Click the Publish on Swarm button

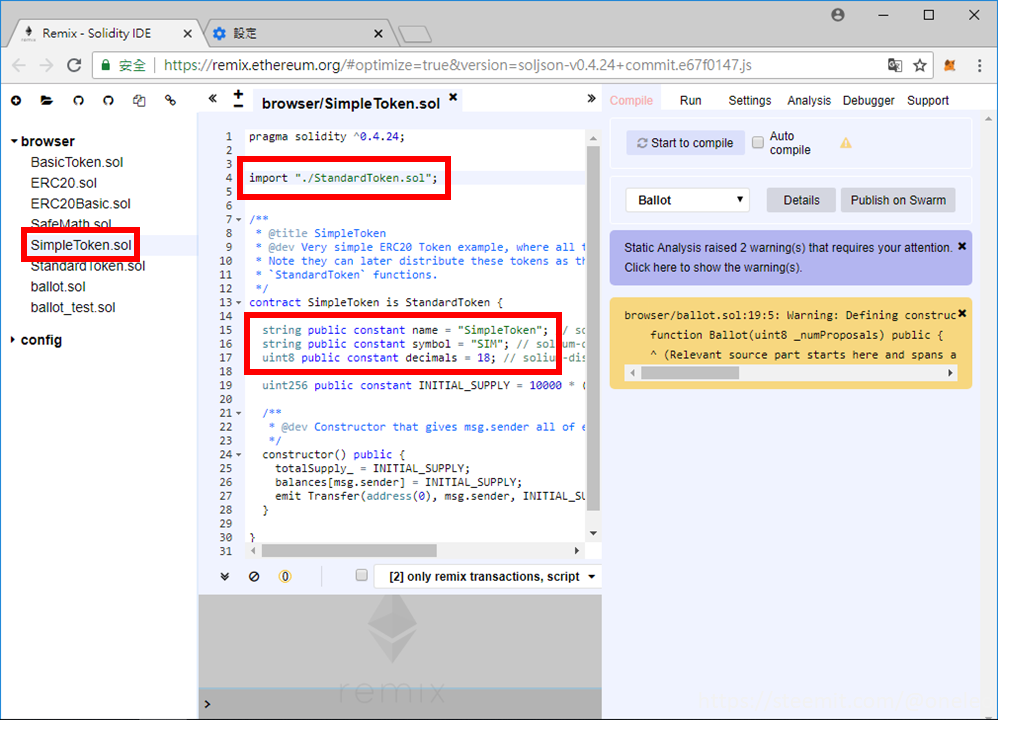[897, 200]
